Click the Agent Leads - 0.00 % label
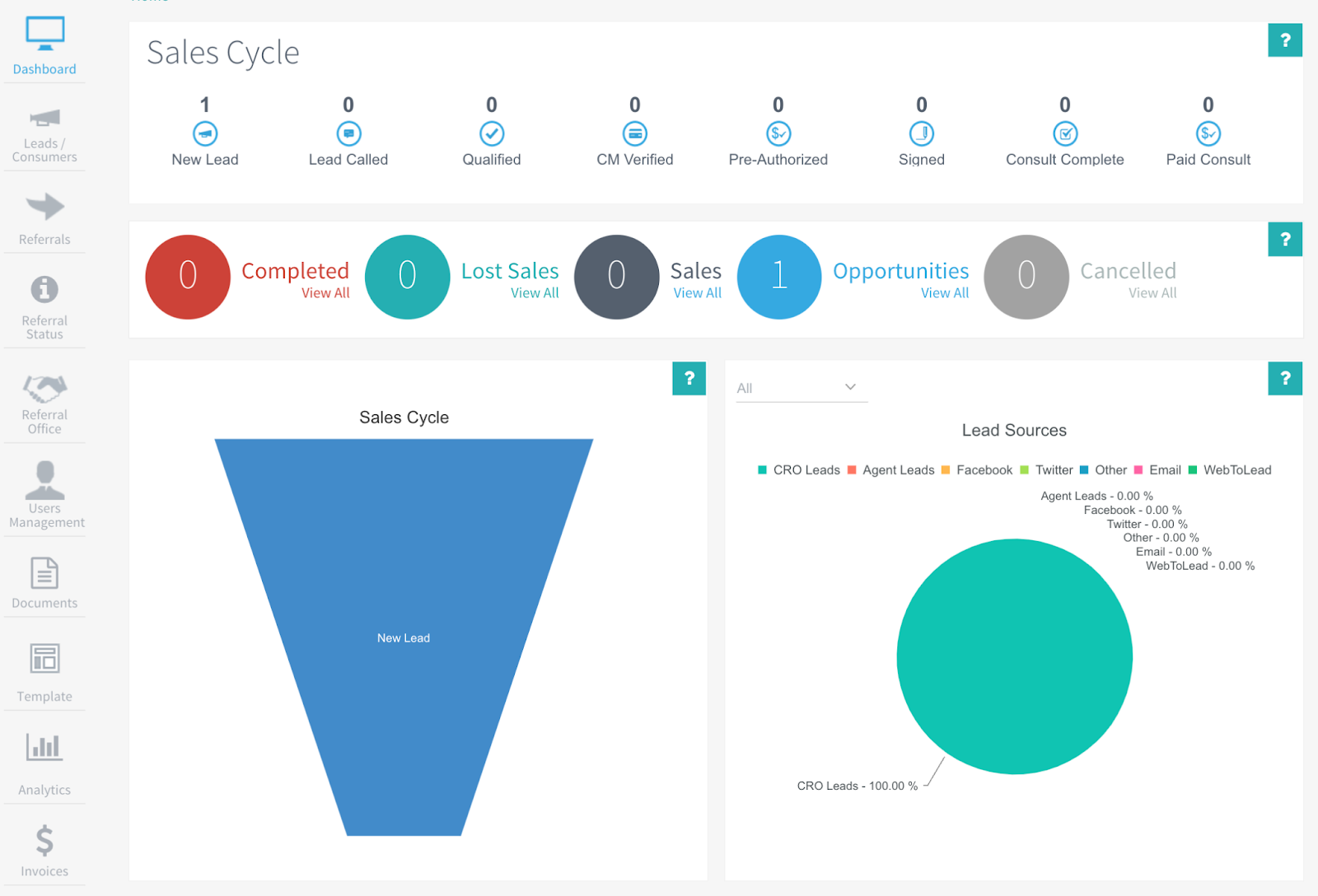1318x896 pixels. tap(1096, 496)
